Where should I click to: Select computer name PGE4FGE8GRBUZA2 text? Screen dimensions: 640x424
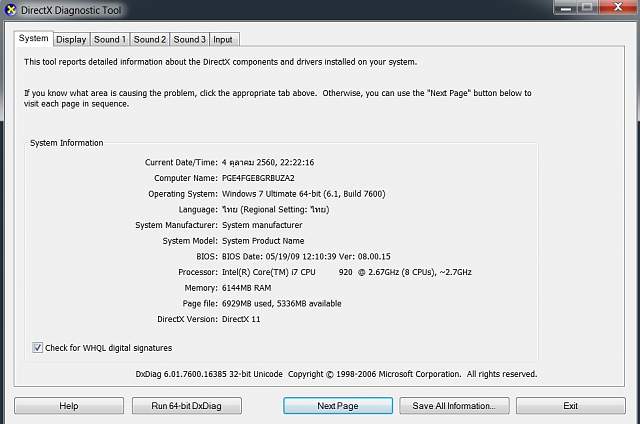coord(258,178)
